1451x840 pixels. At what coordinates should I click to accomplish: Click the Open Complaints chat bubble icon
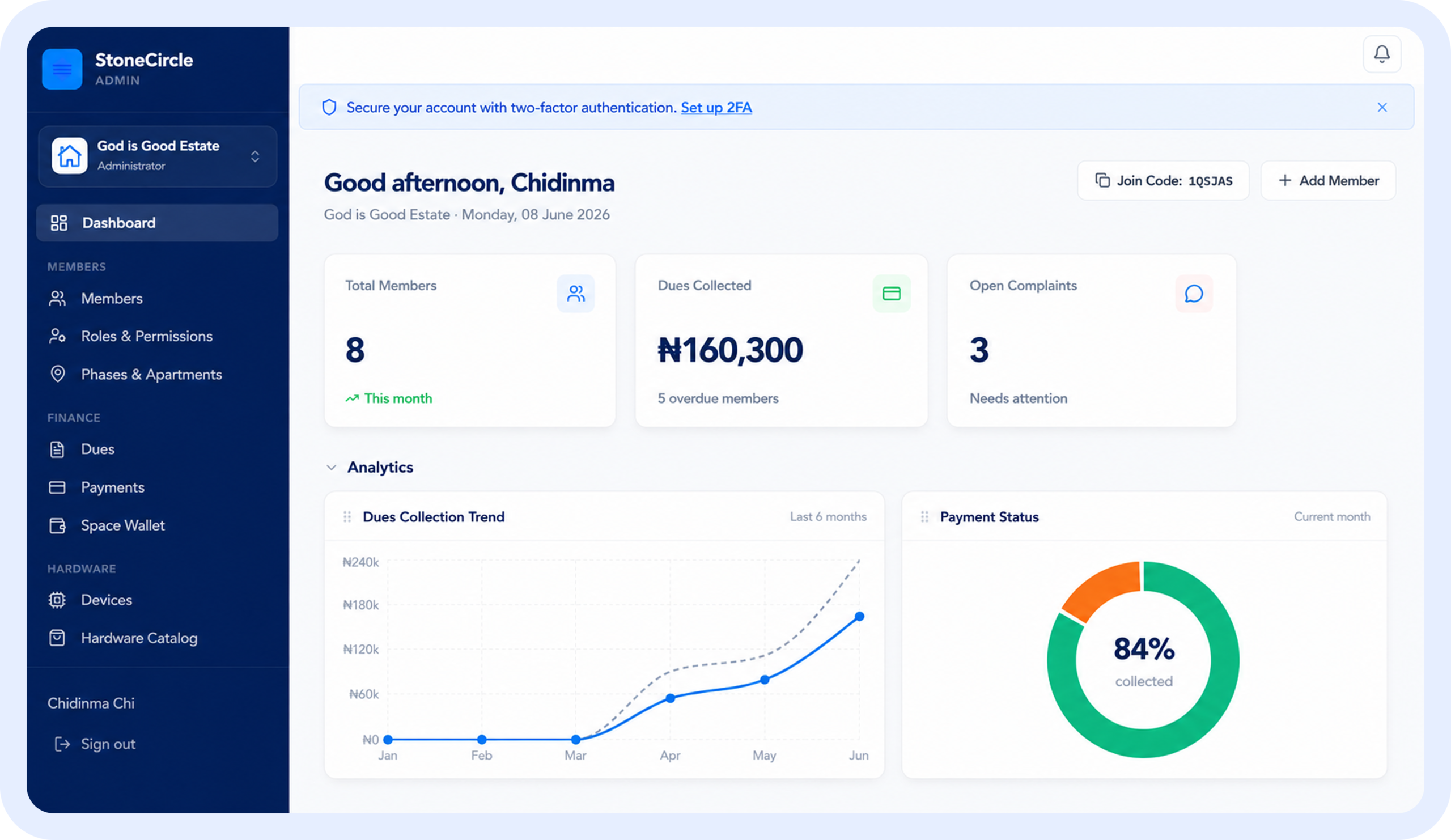tap(1194, 294)
